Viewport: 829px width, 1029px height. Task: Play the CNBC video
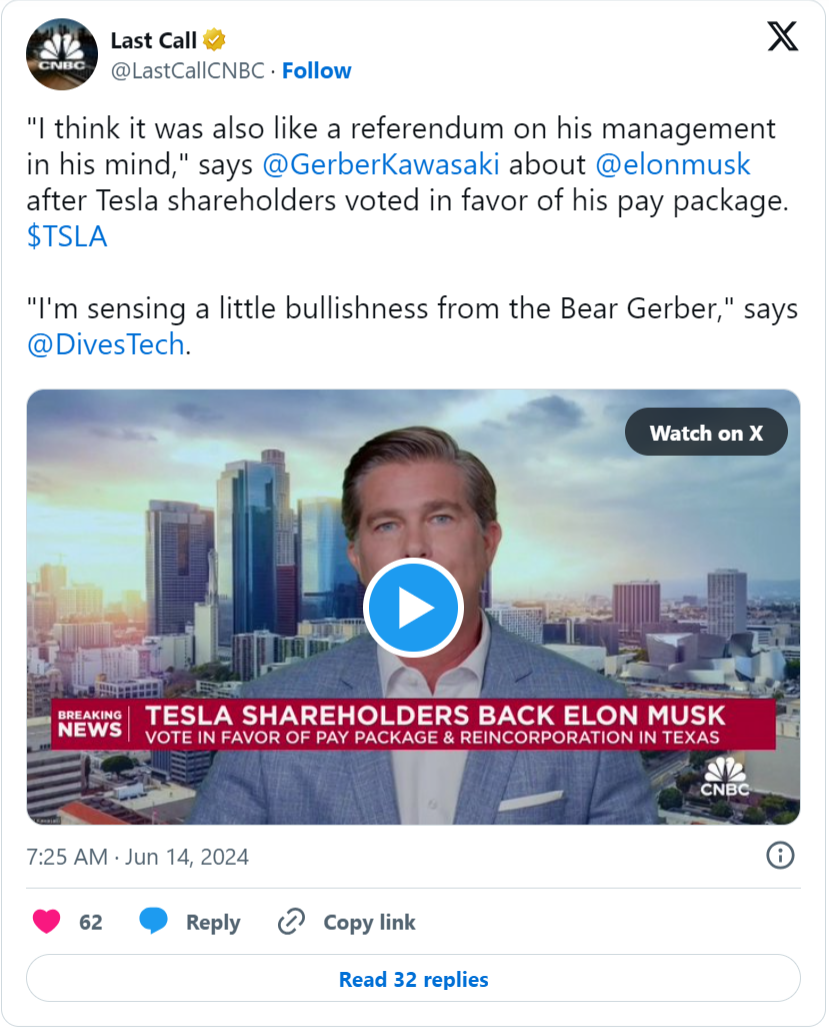(412, 607)
